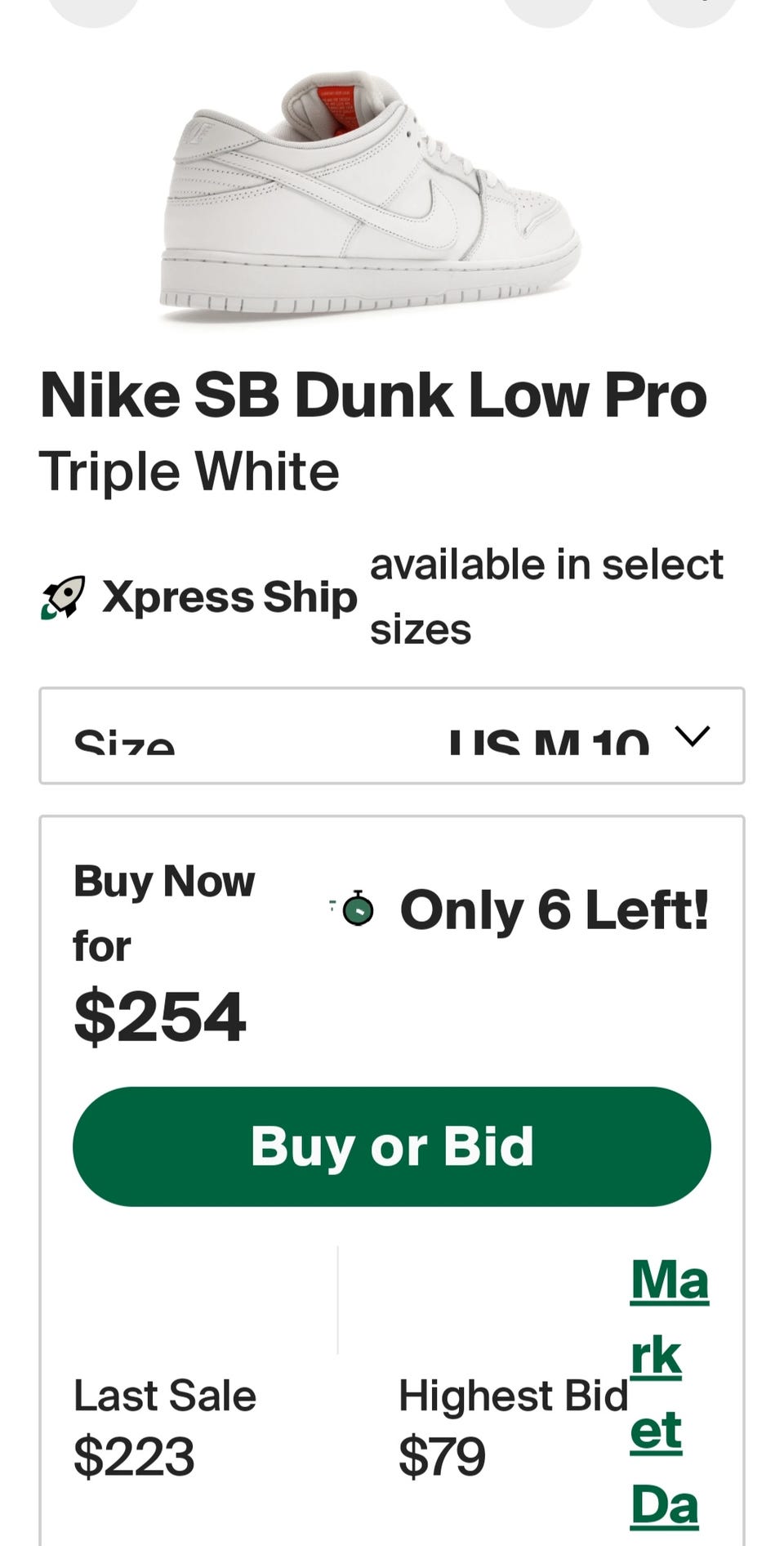The height and width of the screenshot is (1546, 784).
Task: Tap the Triple White colorway subtitle
Action: [x=189, y=472]
